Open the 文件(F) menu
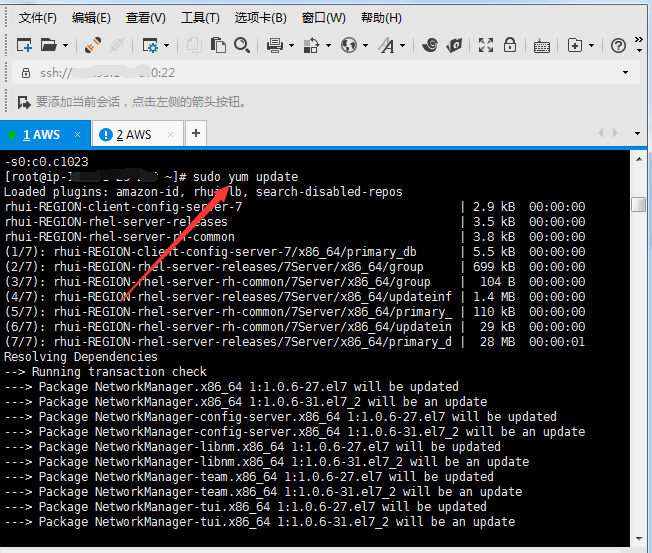This screenshot has height=553, width=652. 37,18
